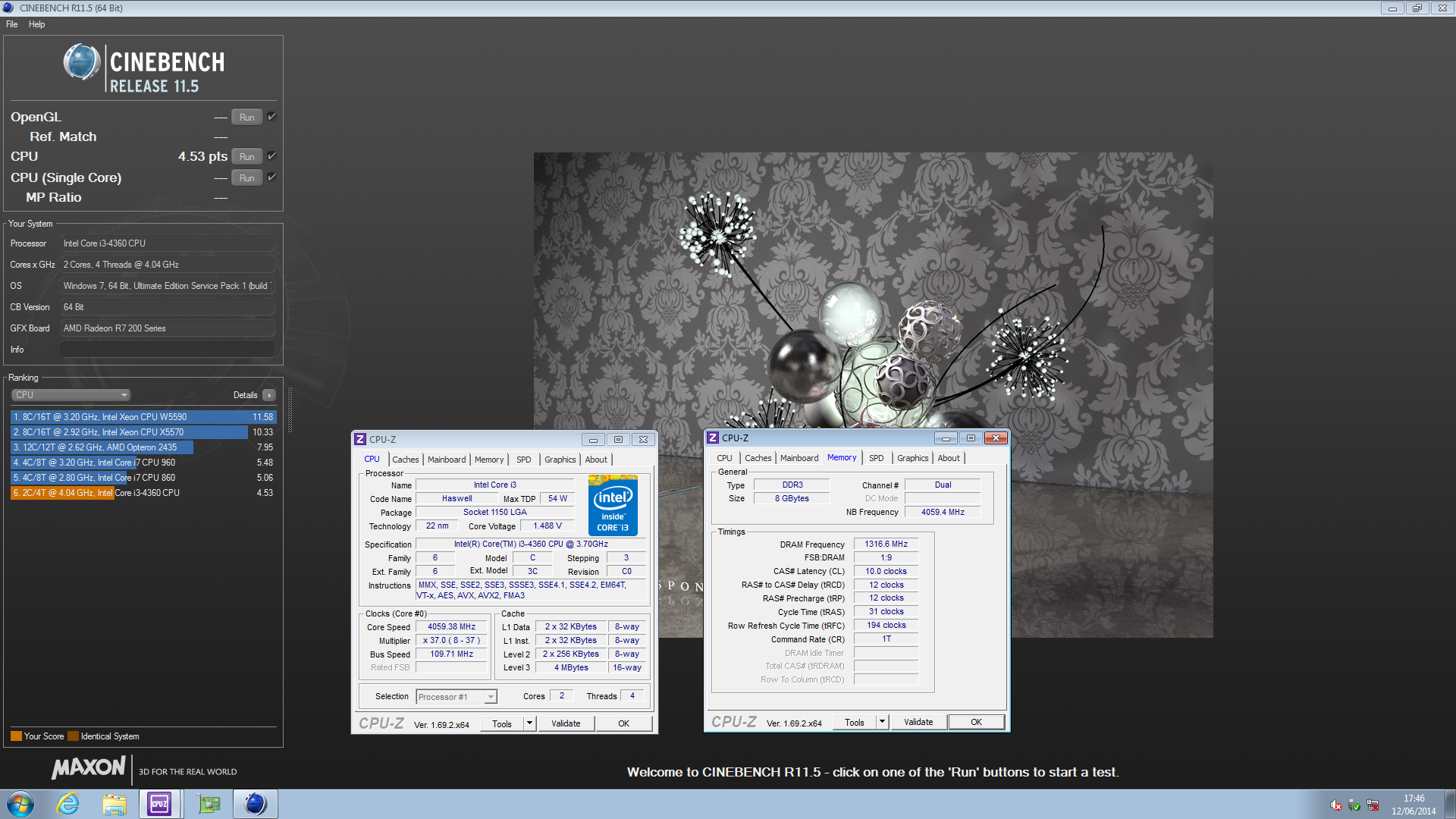Switch to Graphics tab in left CPU-Z window

(560, 460)
